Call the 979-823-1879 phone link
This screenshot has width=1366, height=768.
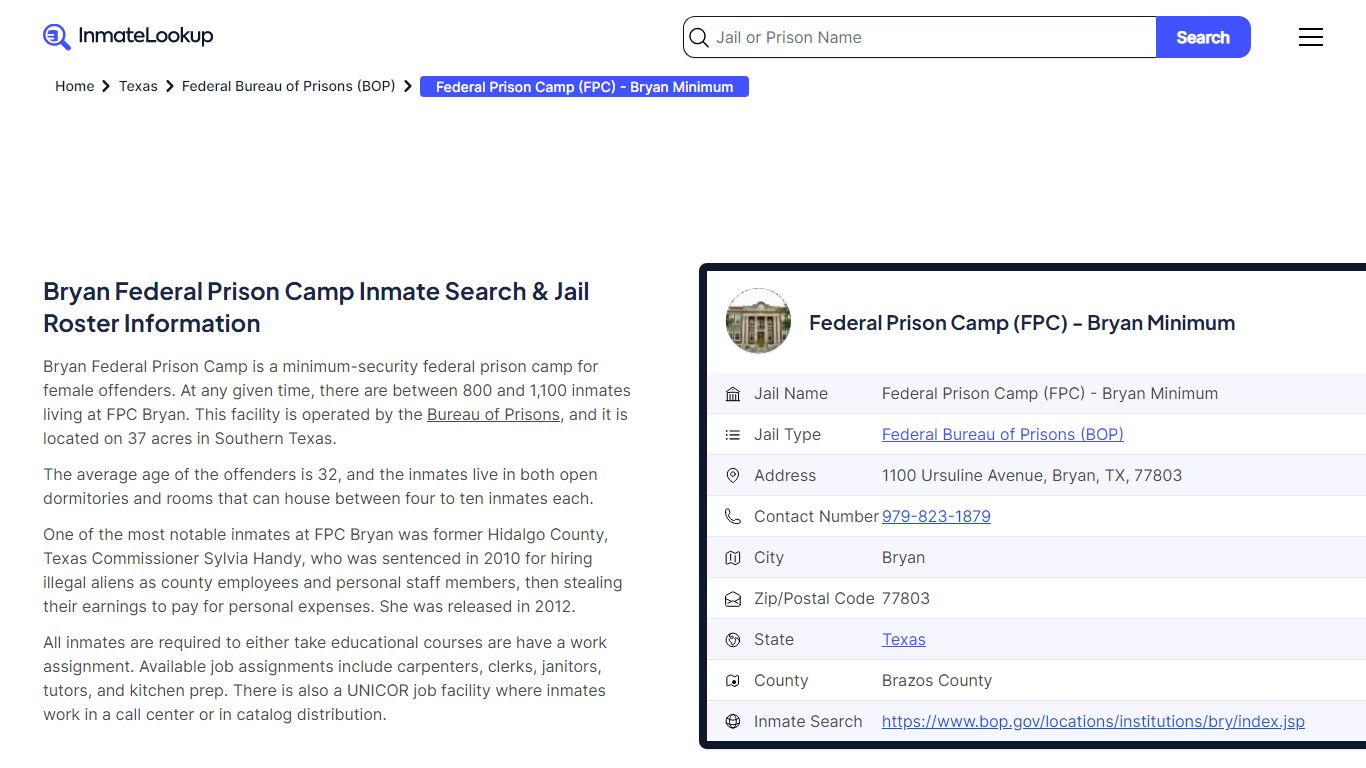(x=936, y=516)
